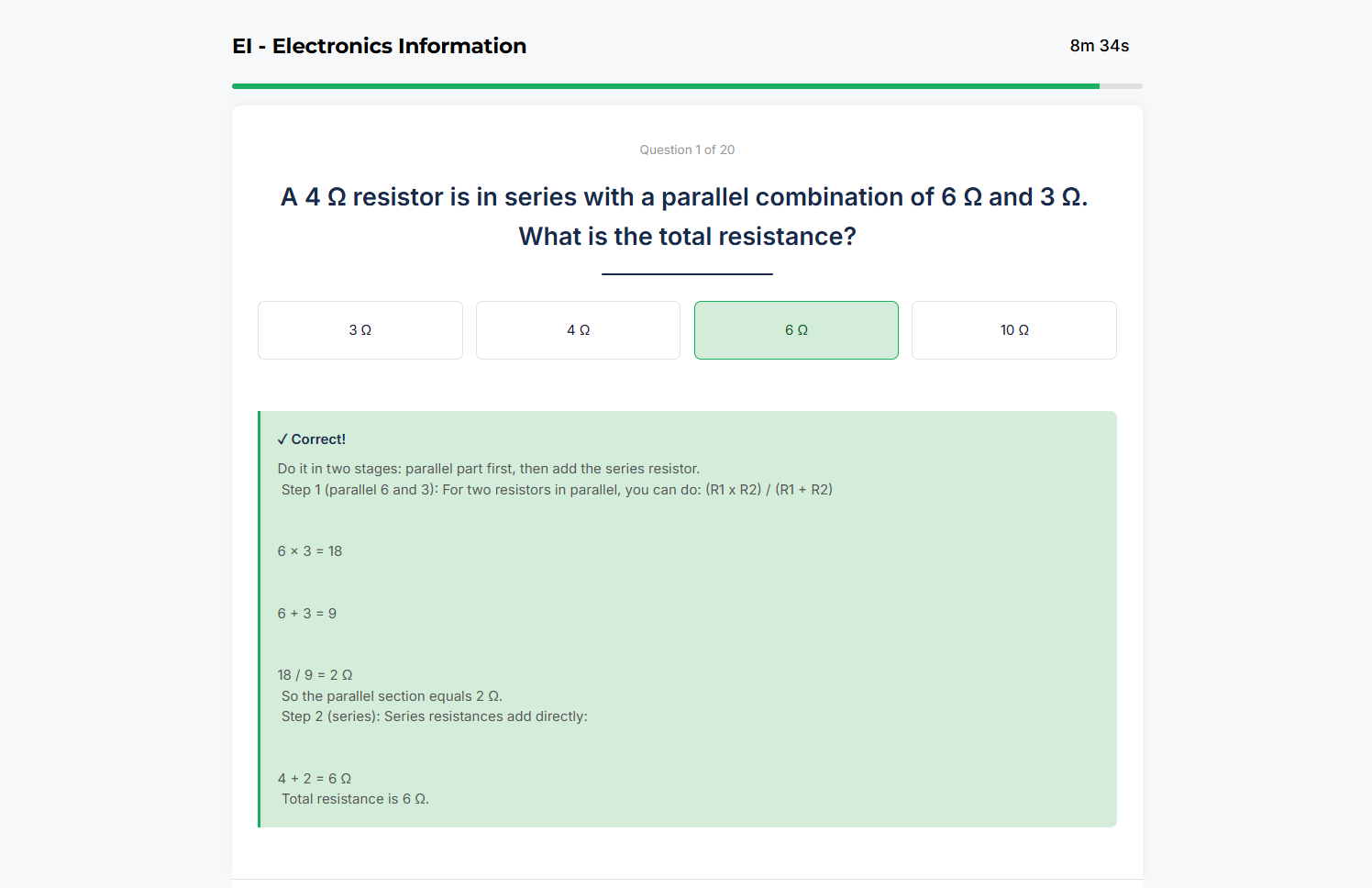Click the underline below the question
The height and width of the screenshot is (888, 1372).
pyautogui.click(x=686, y=272)
